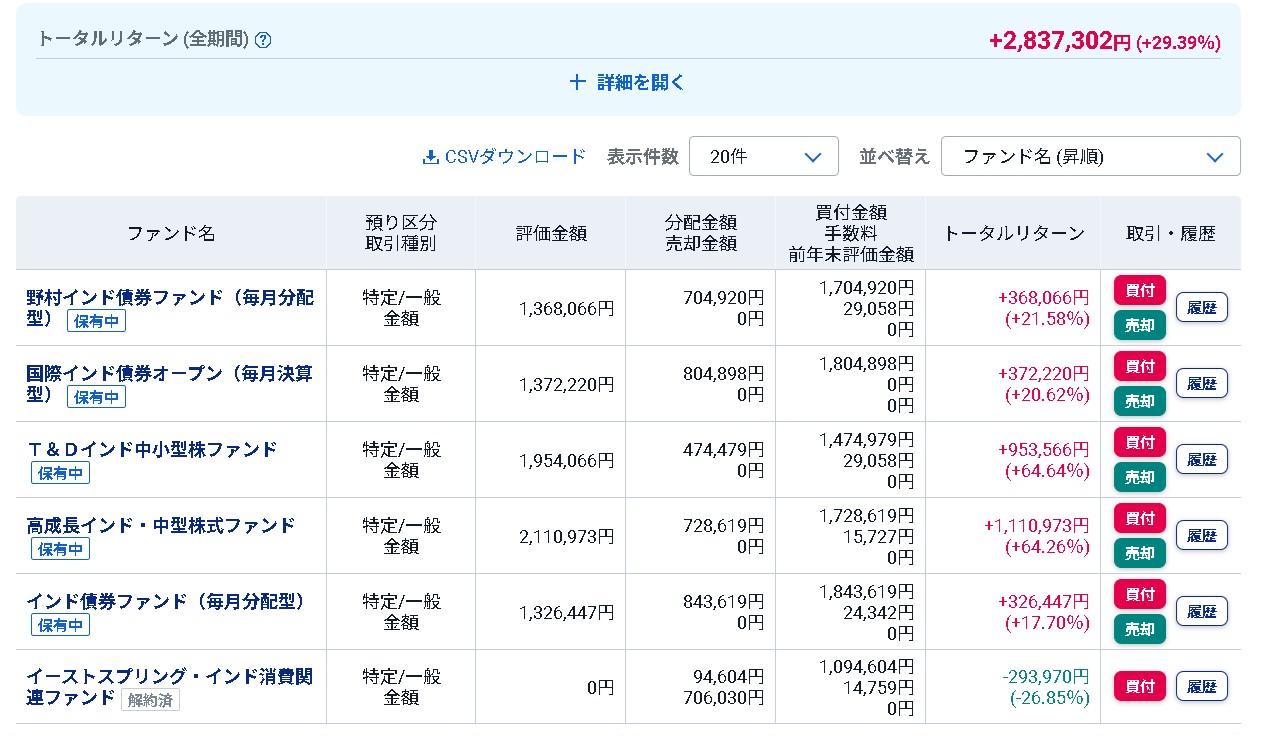Click 買付 for 野村インド債券ファンド
The height and width of the screenshot is (741, 1275).
point(1139,290)
